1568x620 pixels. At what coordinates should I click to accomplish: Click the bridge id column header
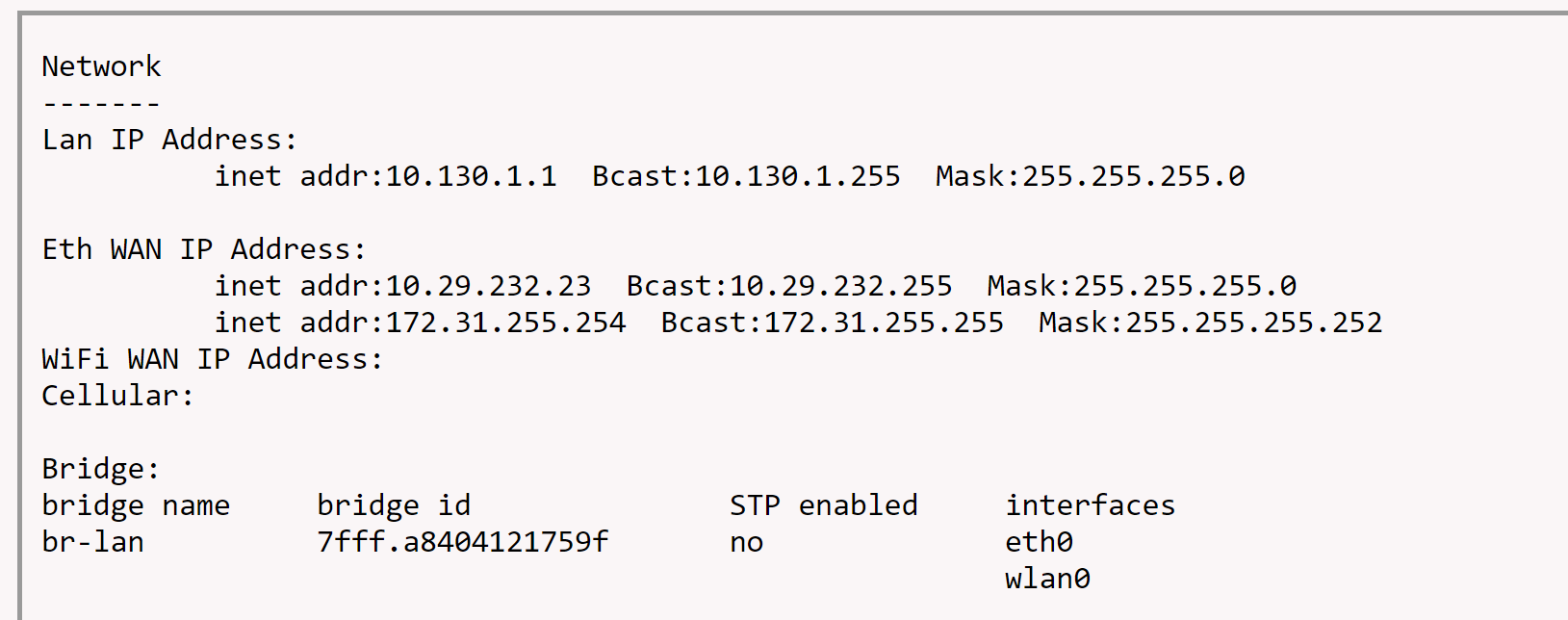pos(394,505)
